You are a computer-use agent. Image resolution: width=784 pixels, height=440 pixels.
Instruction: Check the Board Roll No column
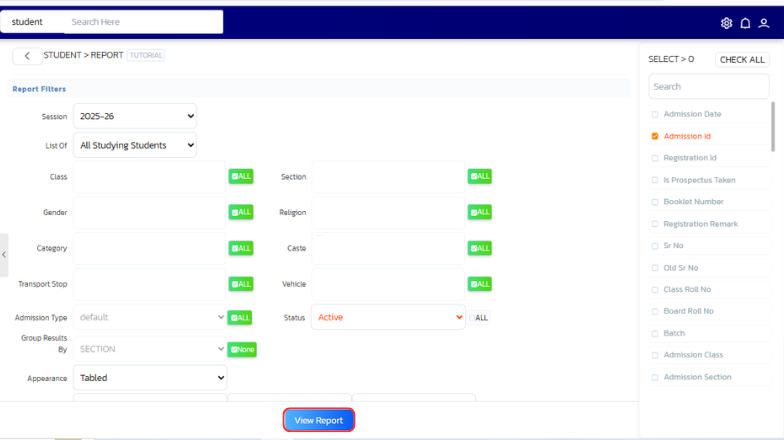click(654, 312)
